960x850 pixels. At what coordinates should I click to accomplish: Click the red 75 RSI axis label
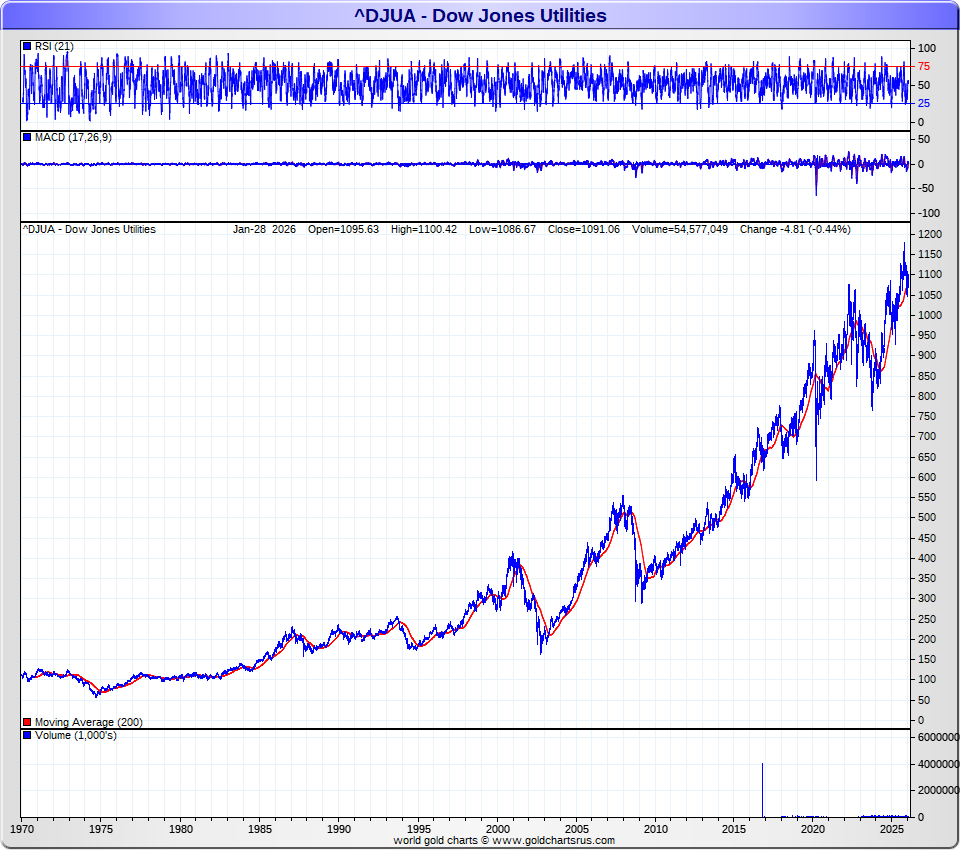(x=923, y=66)
